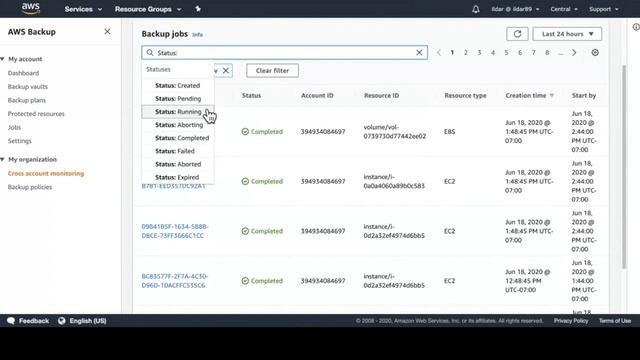The width and height of the screenshot is (640, 360).
Task: Open backup job BC83577F-2F7A-4C30
Action: click(175, 281)
